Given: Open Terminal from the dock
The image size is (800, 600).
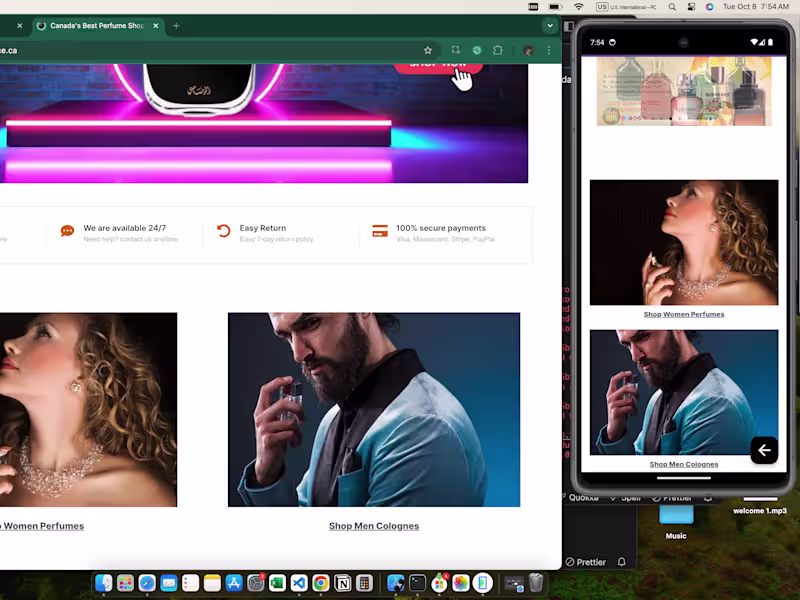Looking at the screenshot, I should click(x=417, y=583).
